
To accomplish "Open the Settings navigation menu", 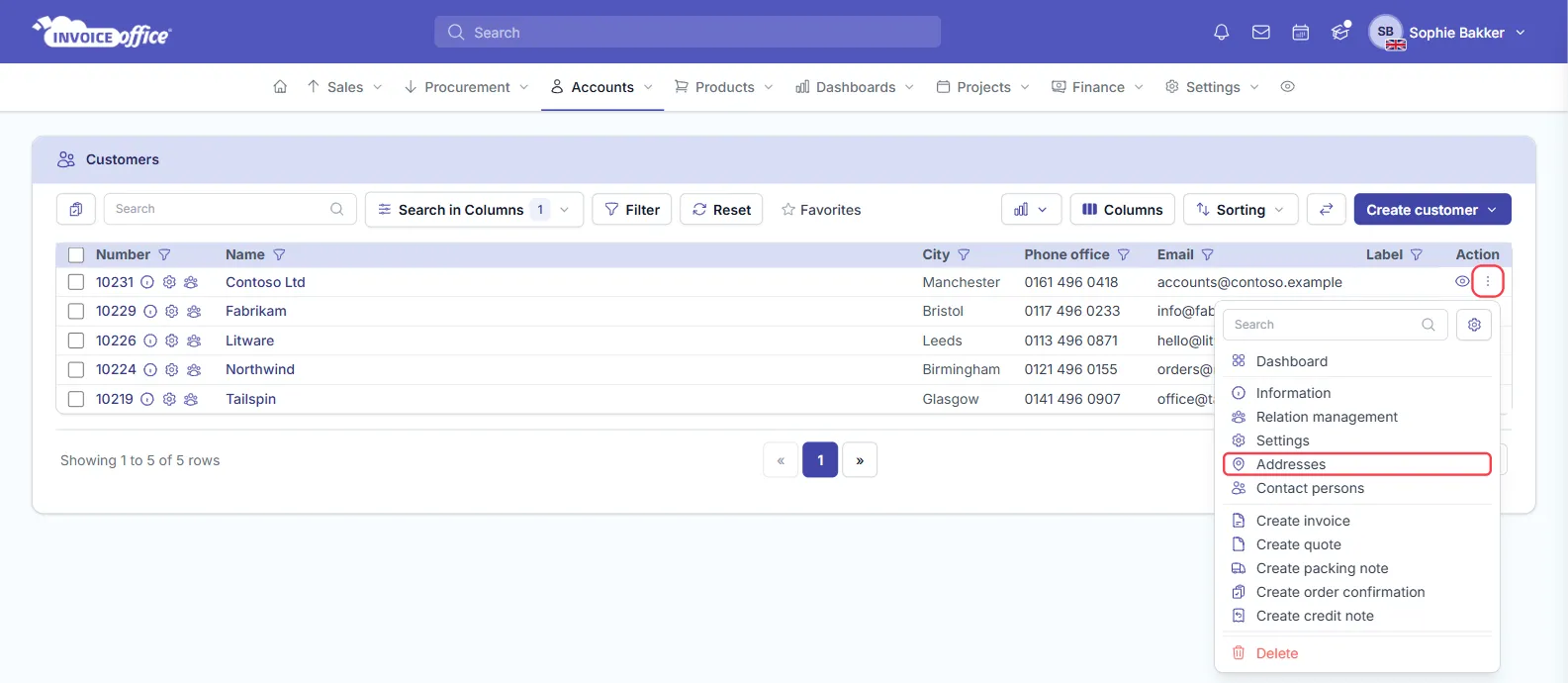I will point(1212,87).
